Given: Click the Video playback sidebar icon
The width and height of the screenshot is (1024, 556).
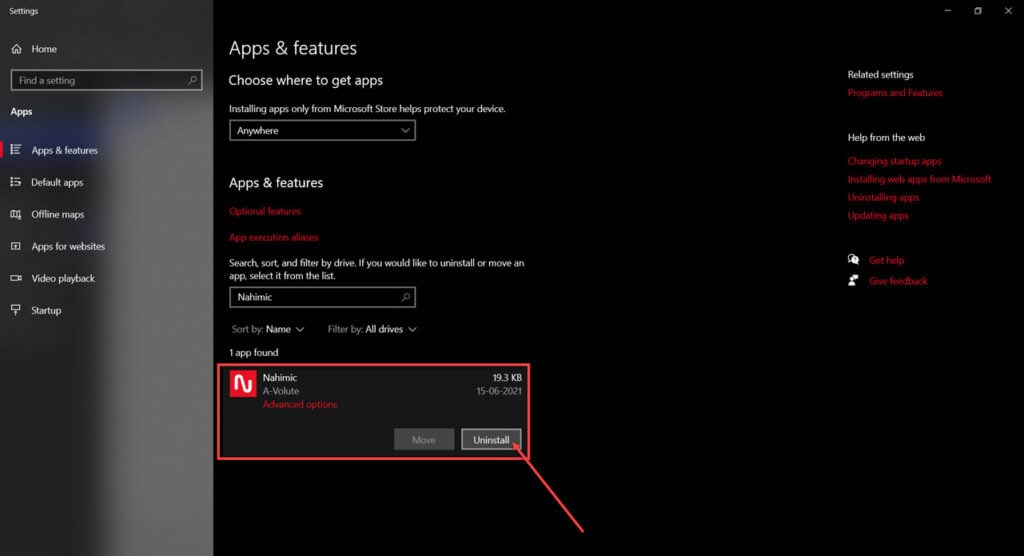Looking at the screenshot, I should [16, 278].
